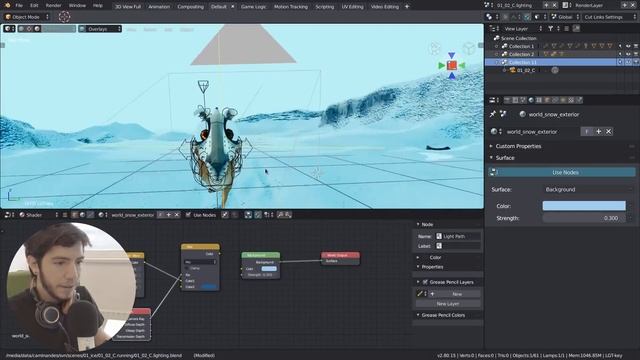Click the left green axis of navigation gizmo
Image resolution: width=640 pixels, height=360 pixels.
click(441, 65)
